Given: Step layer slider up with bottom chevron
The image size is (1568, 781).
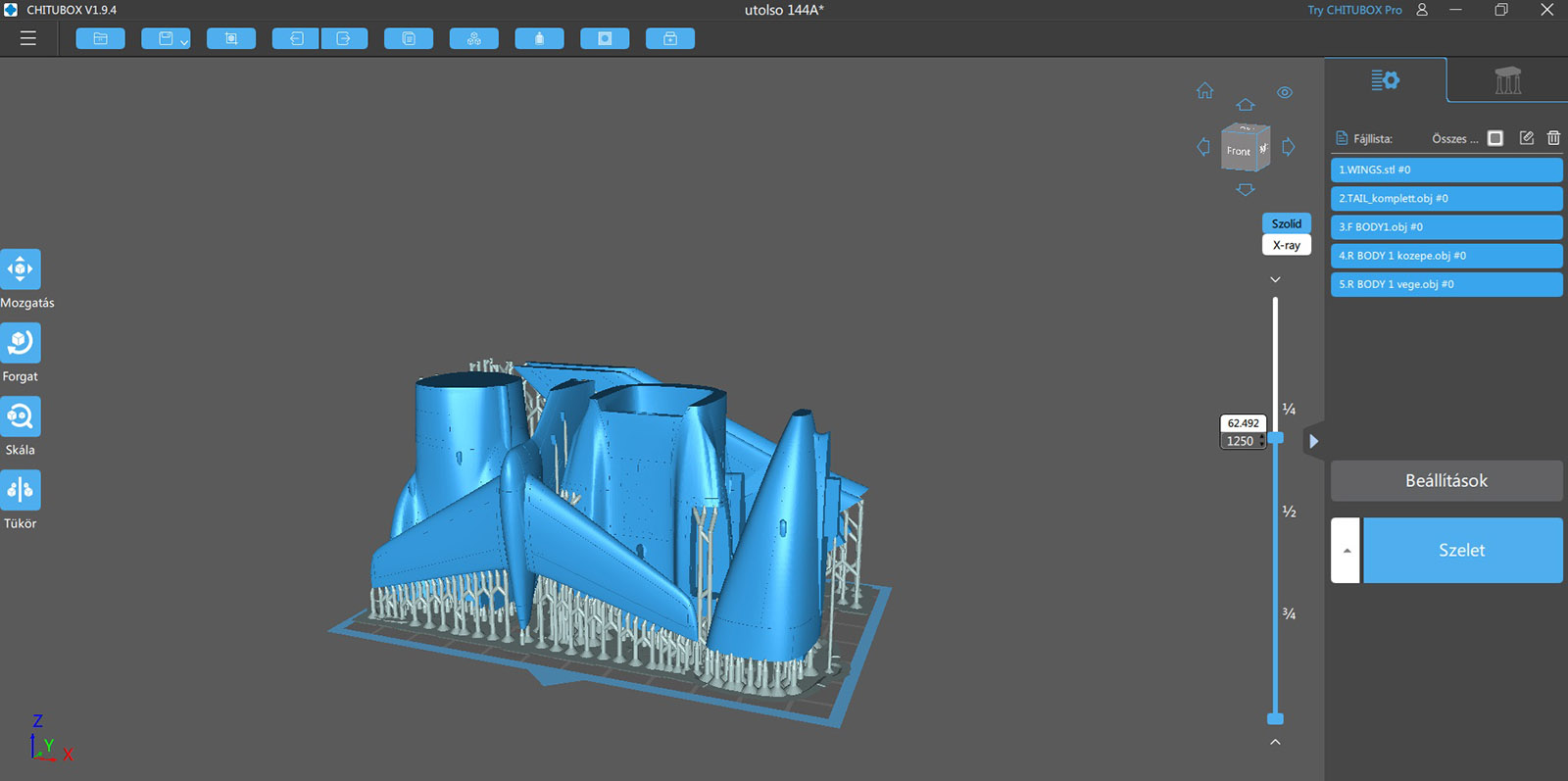Looking at the screenshot, I should (1275, 742).
